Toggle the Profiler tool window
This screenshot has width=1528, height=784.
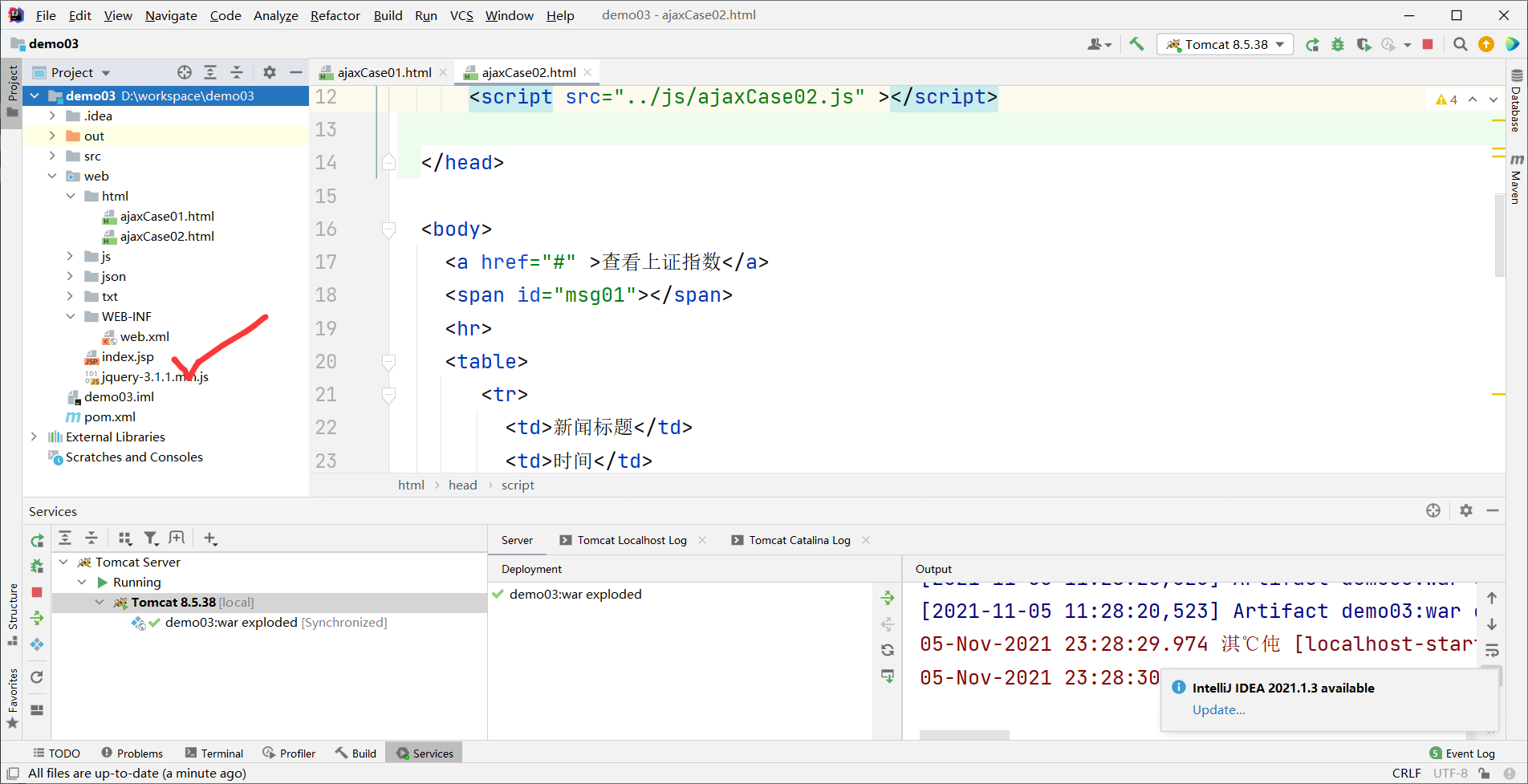click(288, 753)
